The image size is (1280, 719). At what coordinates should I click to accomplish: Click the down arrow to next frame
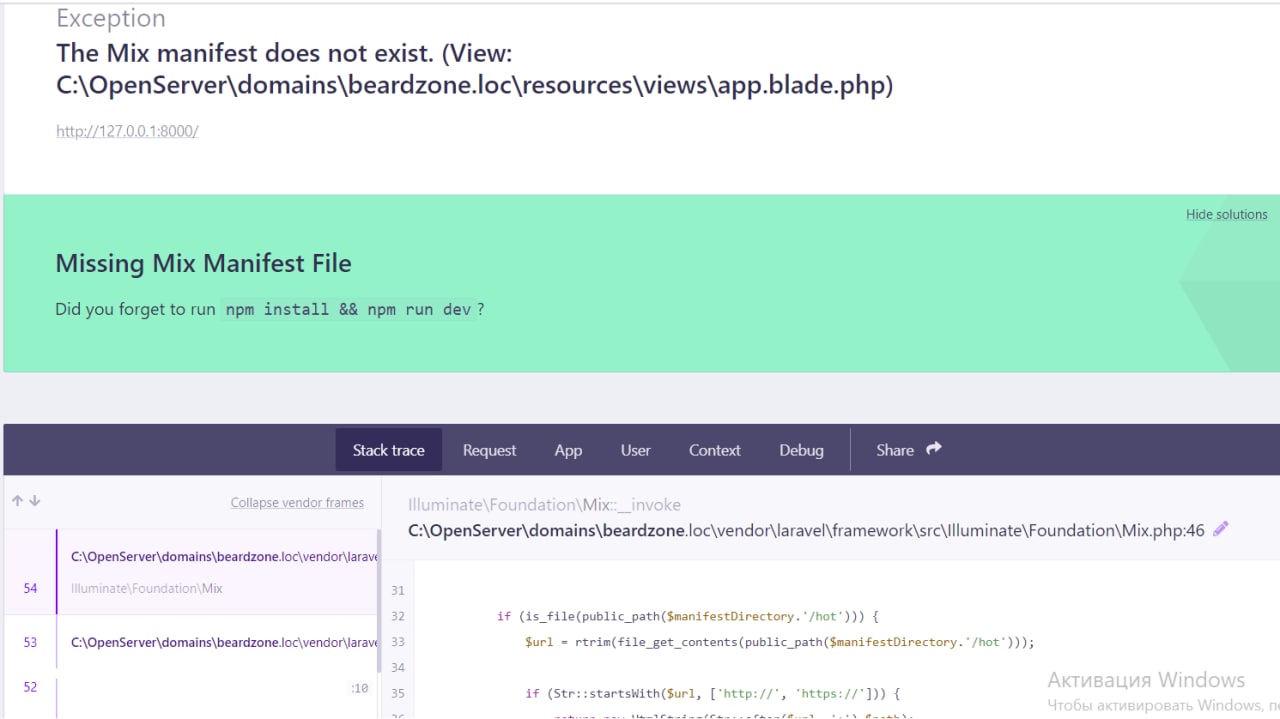tap(35, 501)
